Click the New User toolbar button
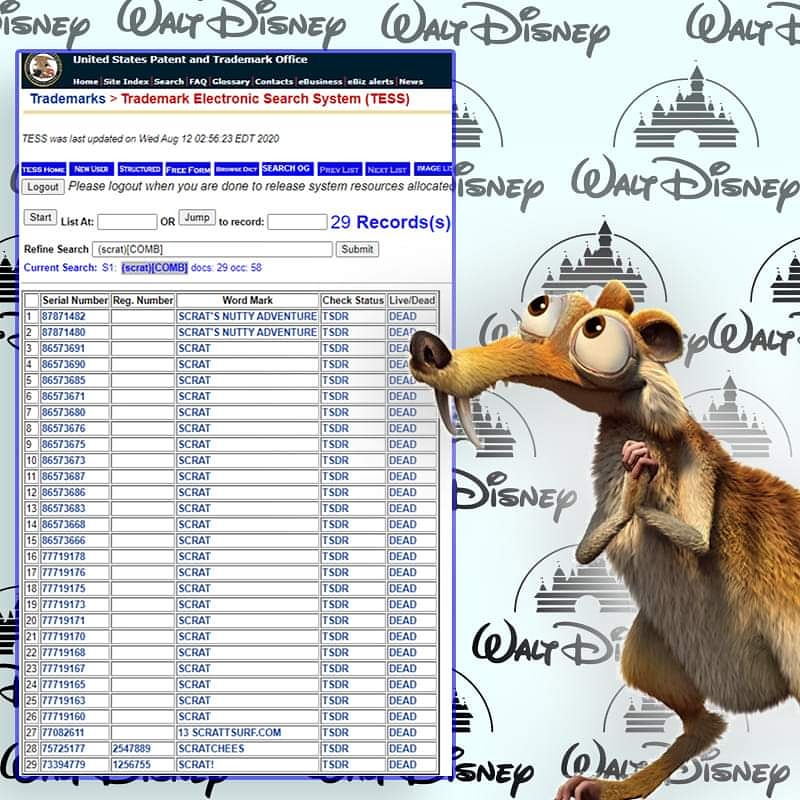The width and height of the screenshot is (800, 800). [91, 169]
